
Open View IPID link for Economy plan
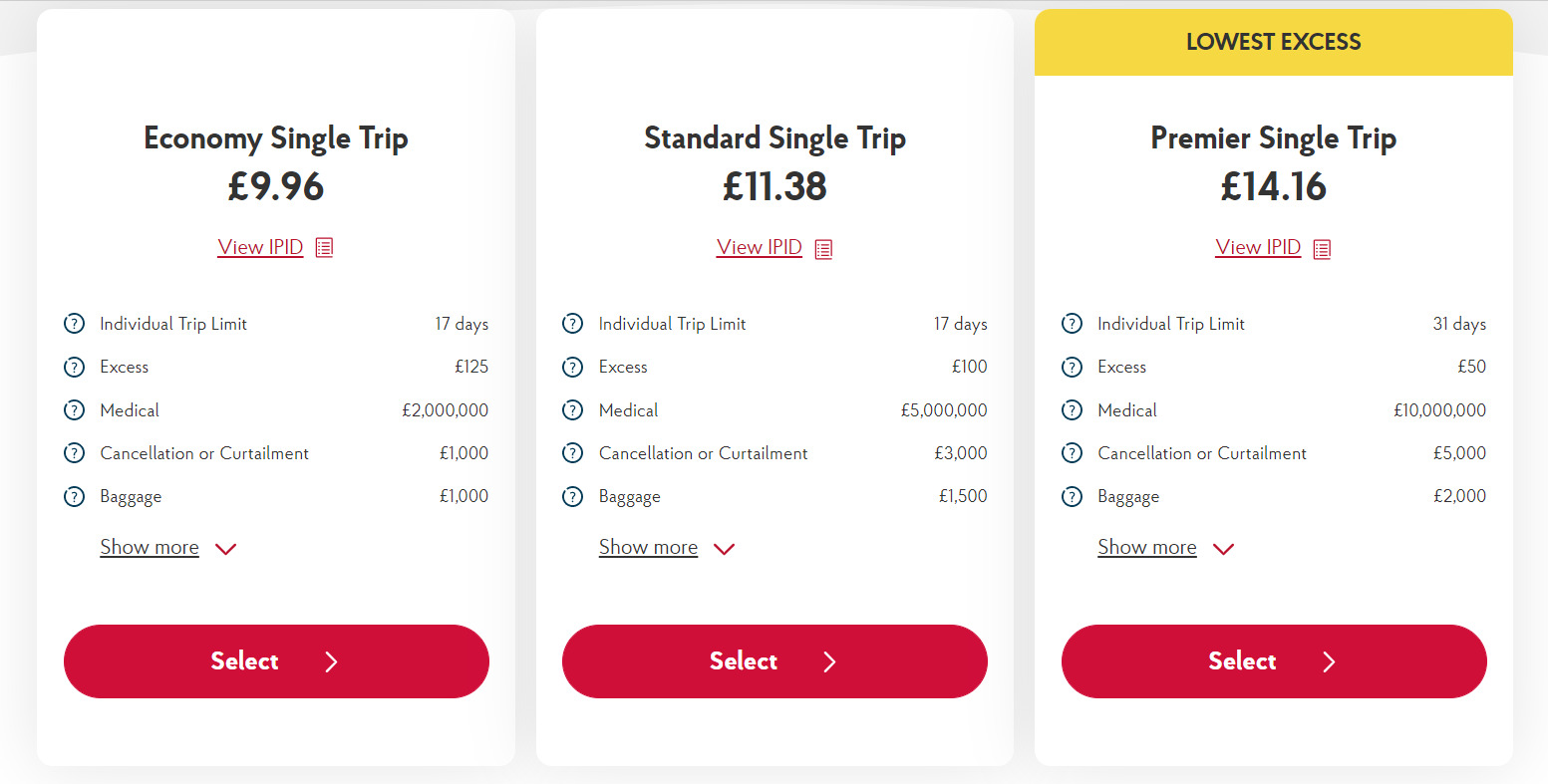(x=260, y=247)
